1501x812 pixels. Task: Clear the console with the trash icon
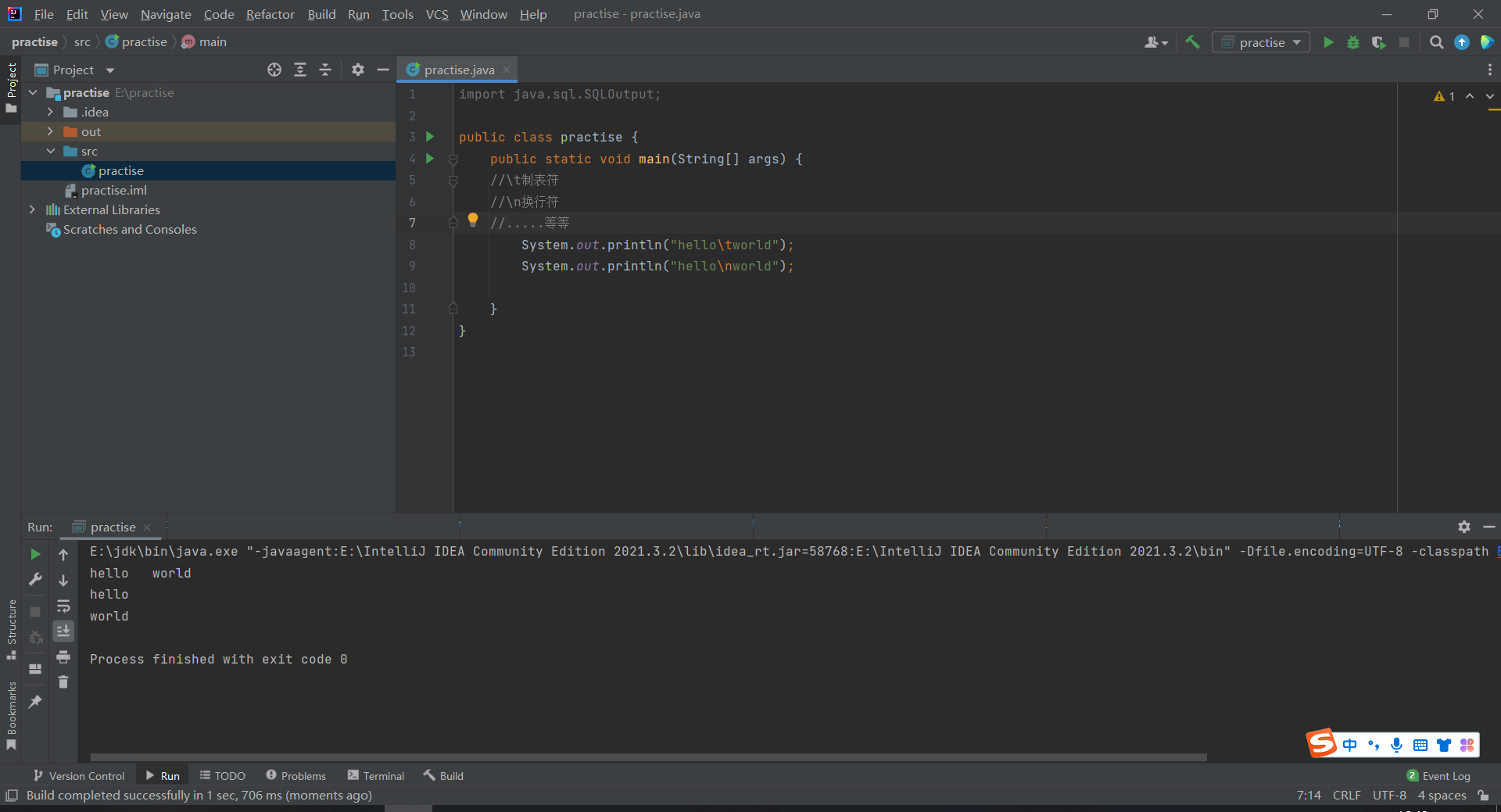[63, 682]
